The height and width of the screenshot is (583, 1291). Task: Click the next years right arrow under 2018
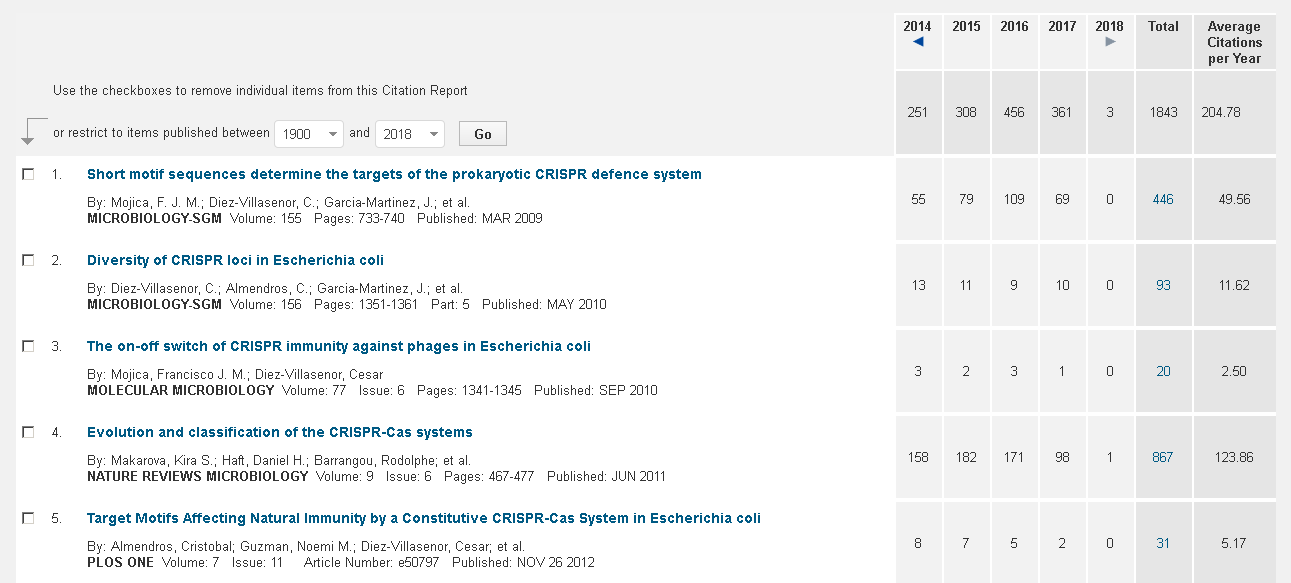[1110, 42]
